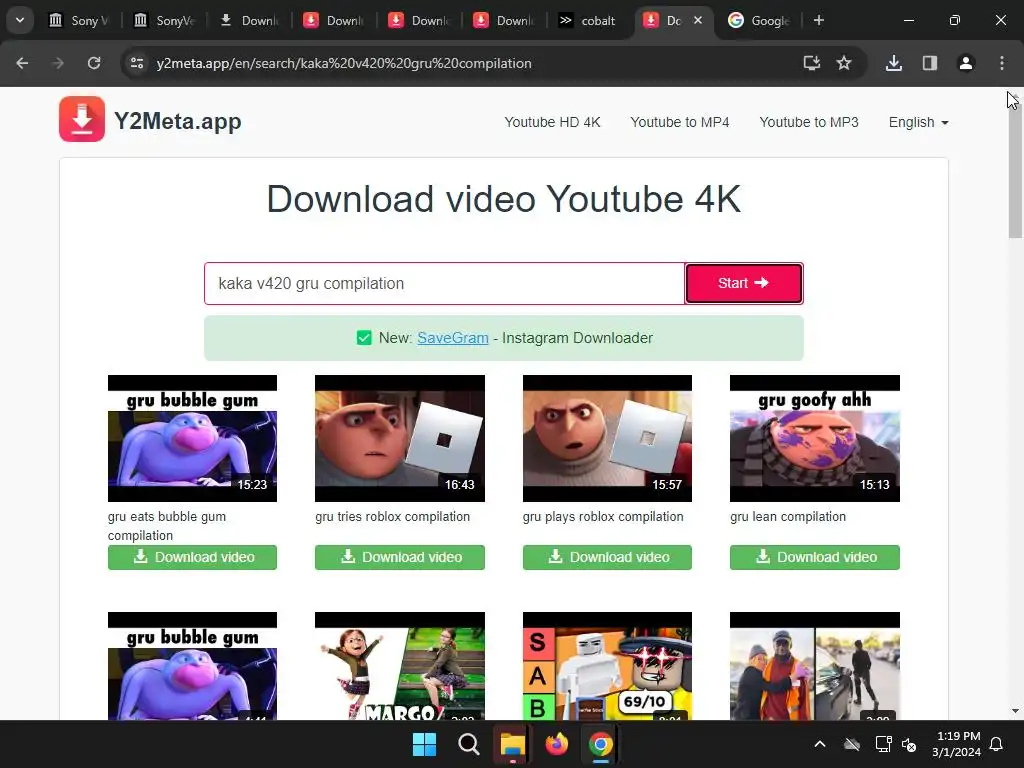
Task: Click the page vertical scrollbar thumb
Action: click(1016, 170)
